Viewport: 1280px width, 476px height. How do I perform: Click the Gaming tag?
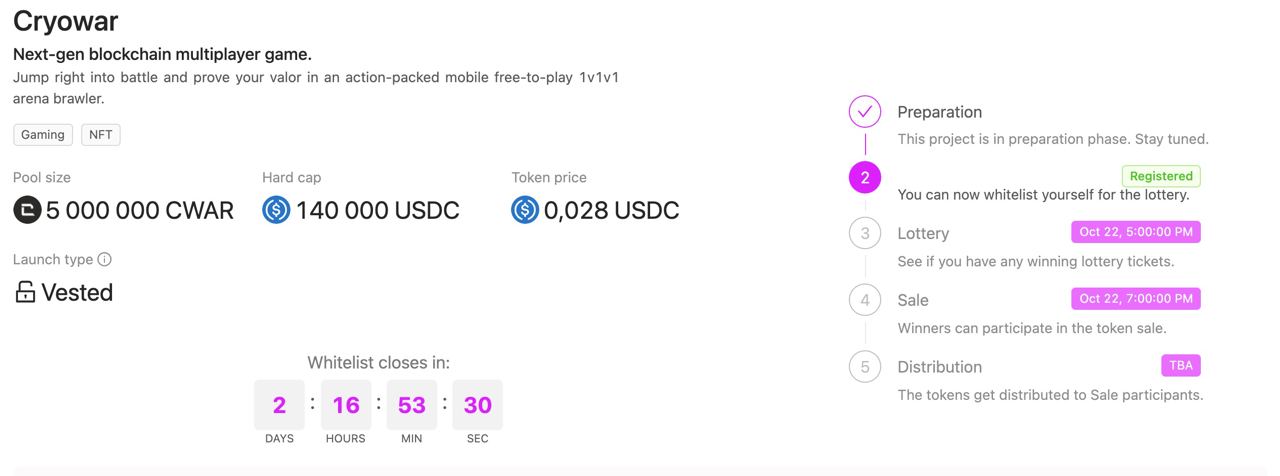click(x=43, y=134)
